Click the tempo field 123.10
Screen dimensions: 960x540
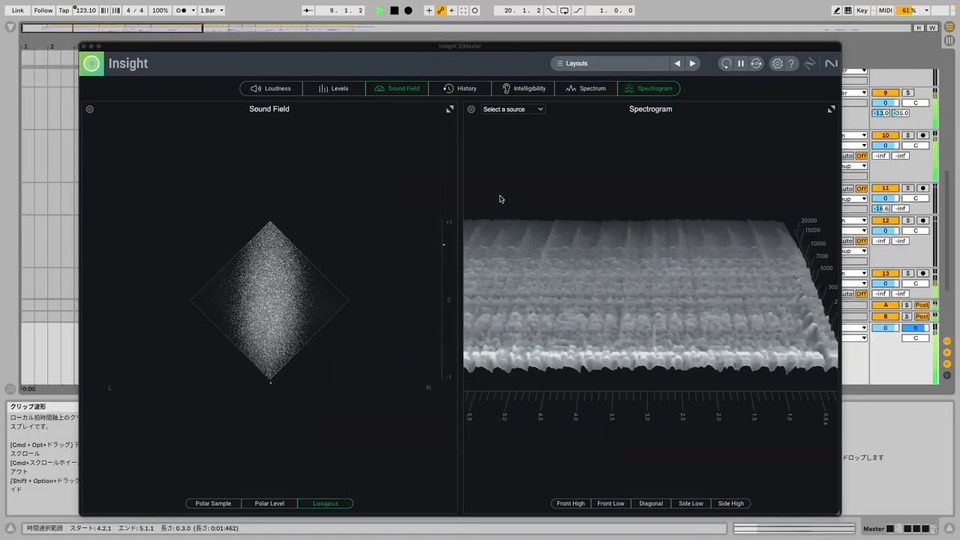pyautogui.click(x=86, y=10)
